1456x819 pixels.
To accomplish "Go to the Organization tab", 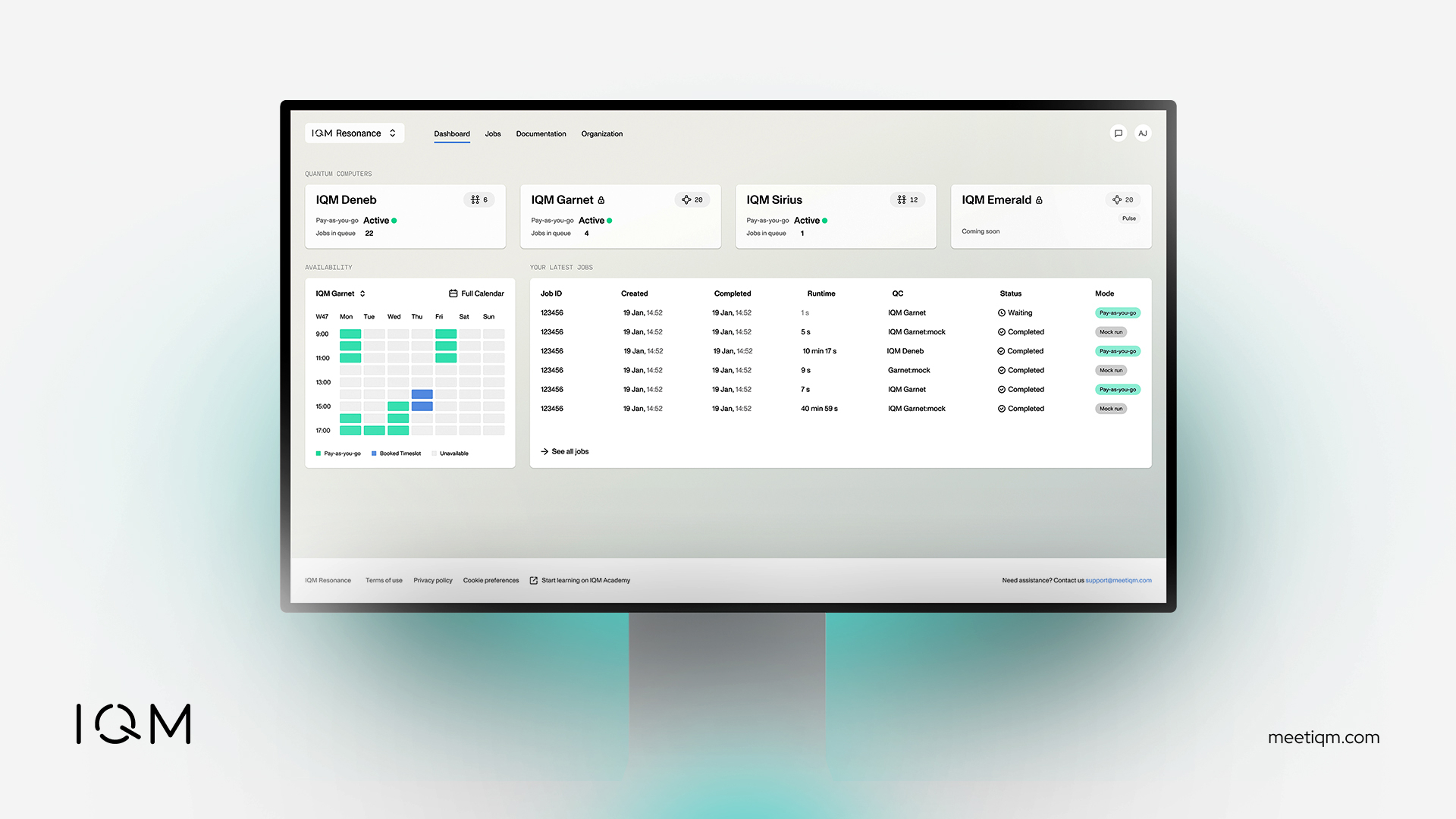I will point(601,134).
